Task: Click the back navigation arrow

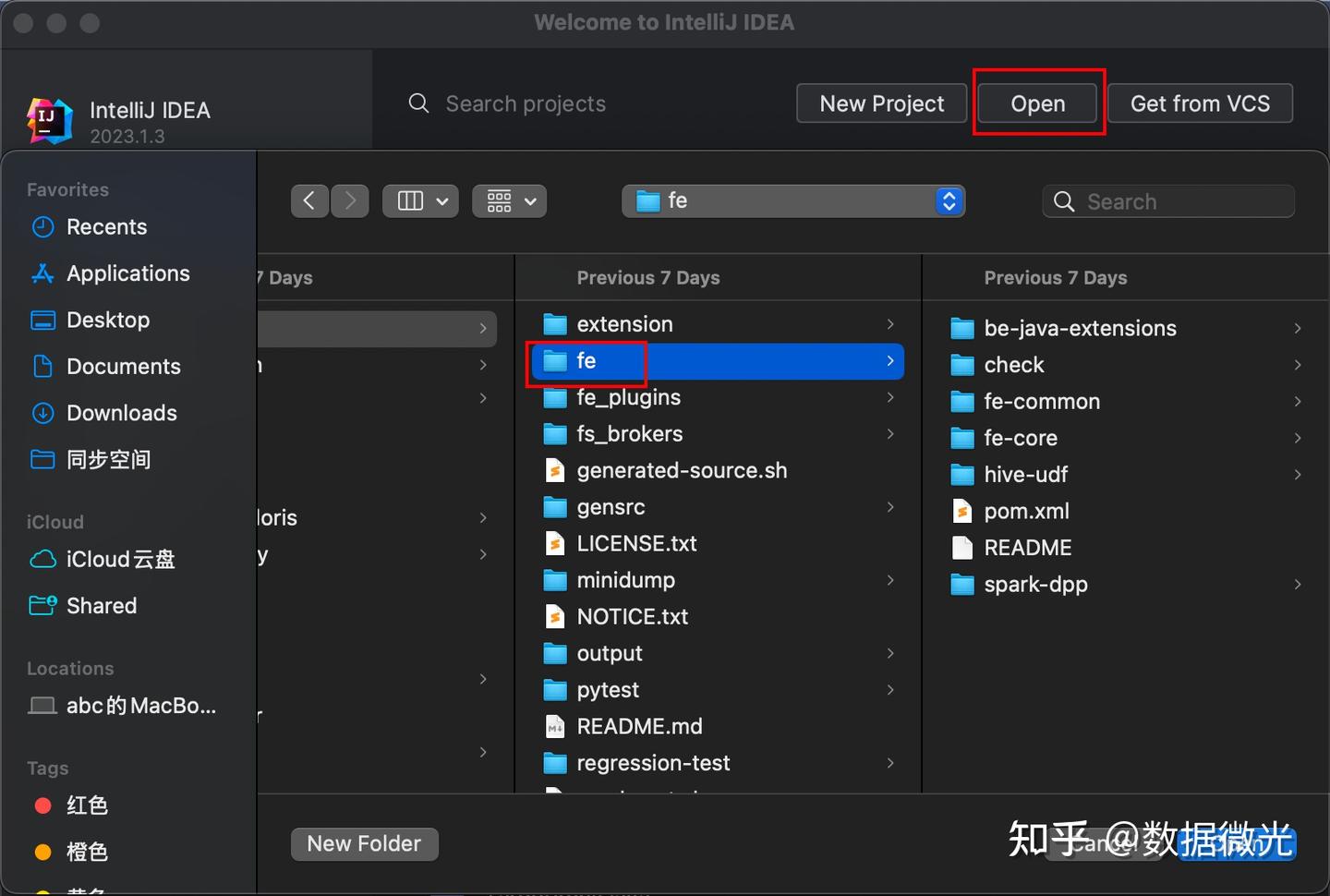Action: click(x=309, y=200)
